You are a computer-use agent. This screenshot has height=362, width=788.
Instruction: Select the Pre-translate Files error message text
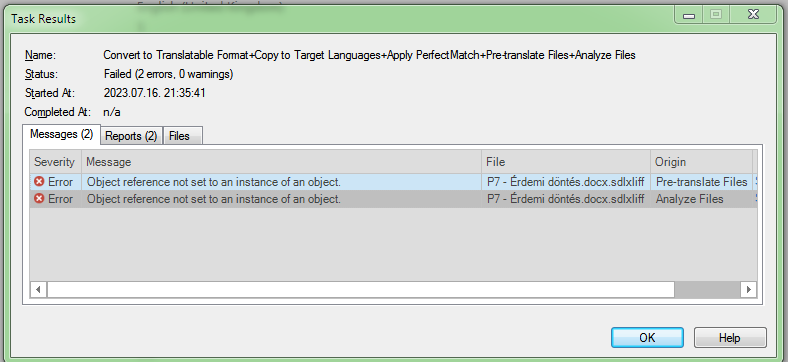coord(214,182)
